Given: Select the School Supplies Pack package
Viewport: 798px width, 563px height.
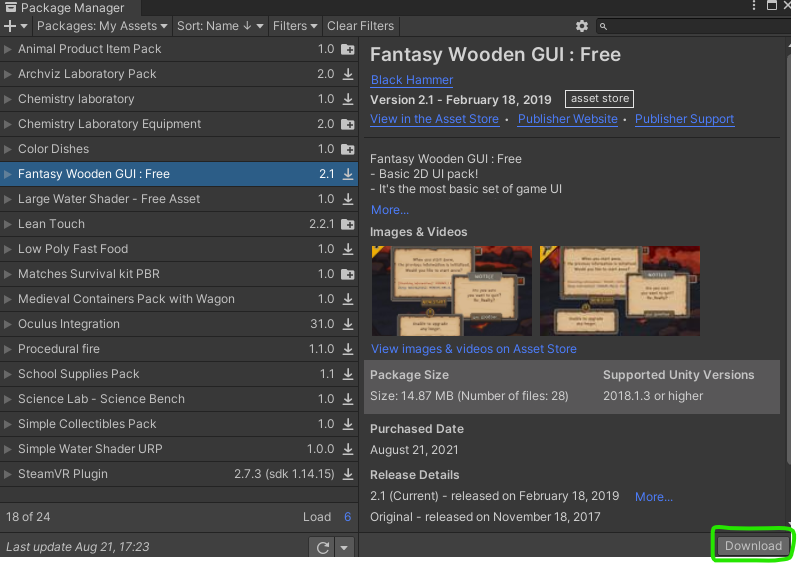Looking at the screenshot, I should pyautogui.click(x=179, y=374).
